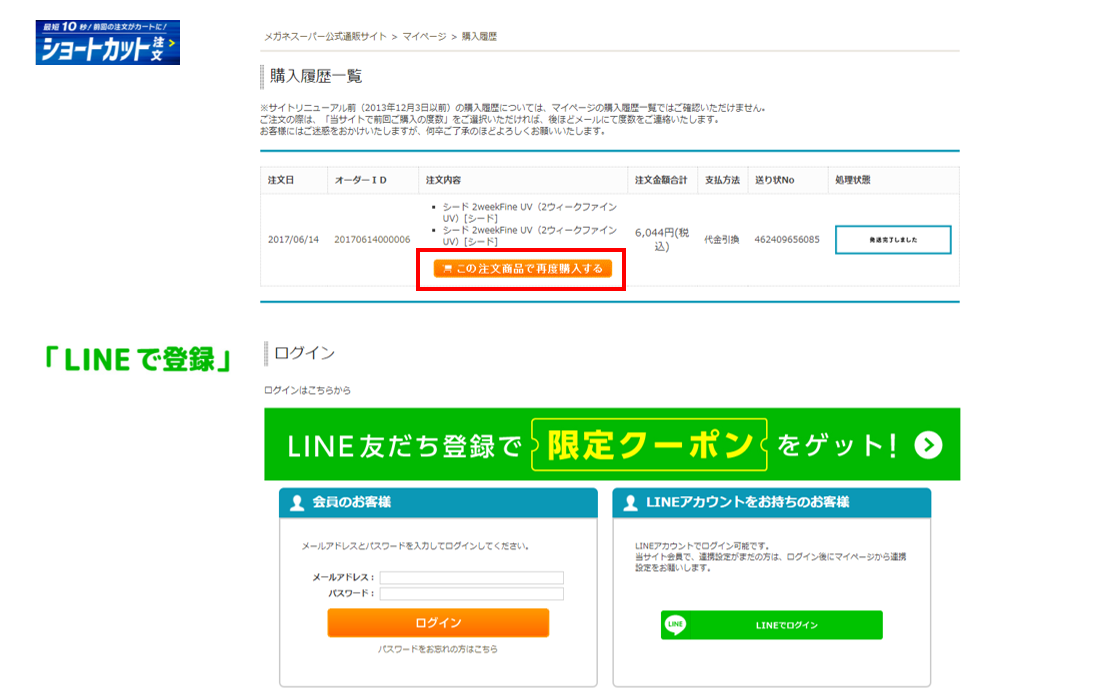
Task: Click 注文金額合計 column header
Action: (661, 180)
